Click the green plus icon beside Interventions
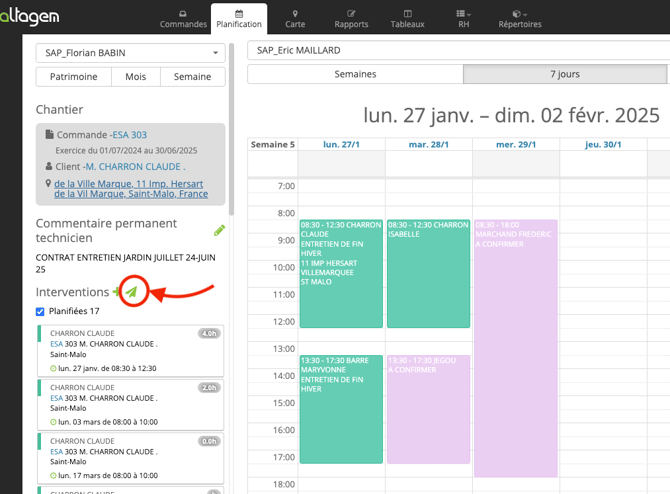 point(116,292)
